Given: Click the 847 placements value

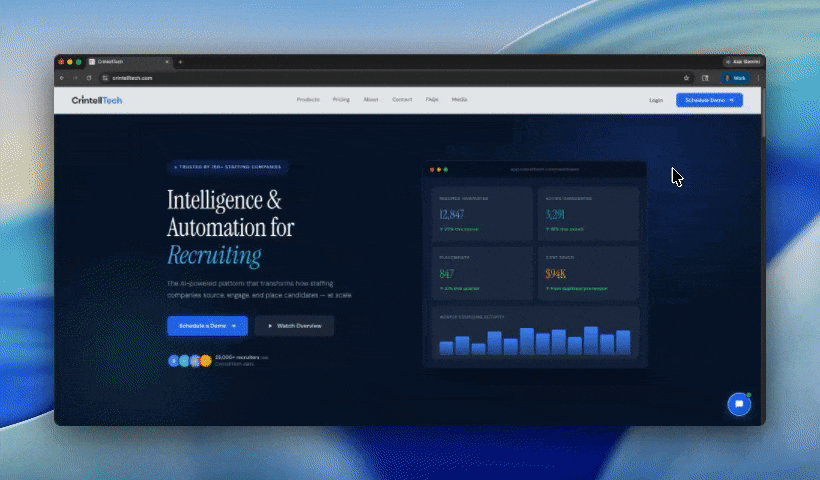Looking at the screenshot, I should tap(447, 273).
